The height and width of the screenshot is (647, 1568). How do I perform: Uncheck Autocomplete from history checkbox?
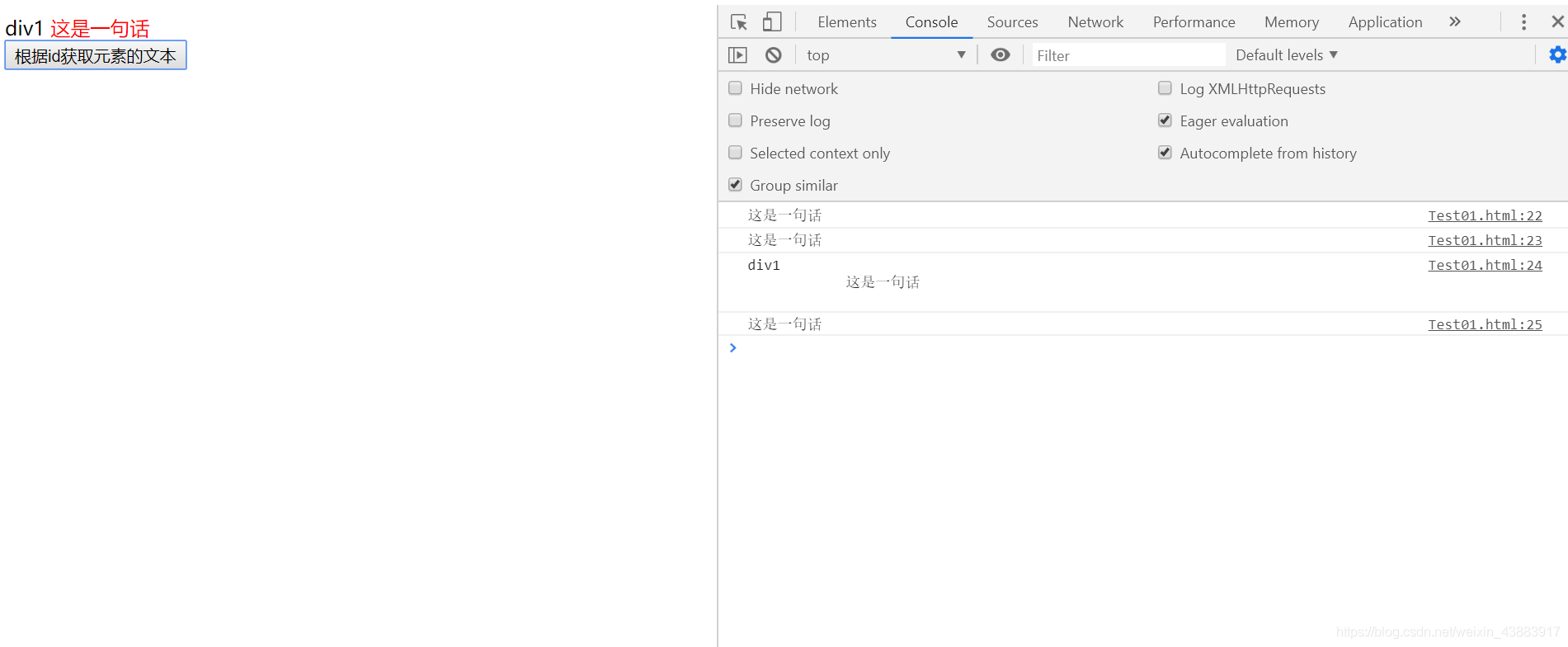[1165, 153]
